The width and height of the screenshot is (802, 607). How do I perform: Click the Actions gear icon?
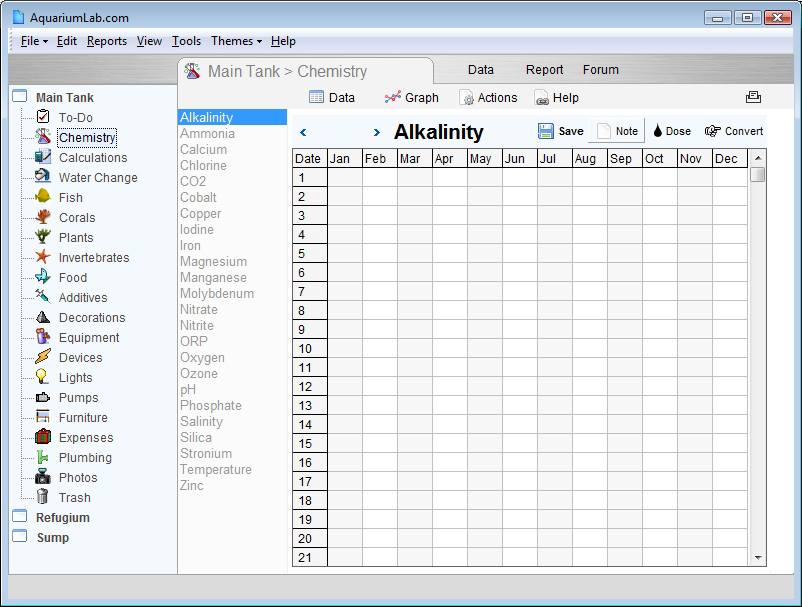click(466, 98)
